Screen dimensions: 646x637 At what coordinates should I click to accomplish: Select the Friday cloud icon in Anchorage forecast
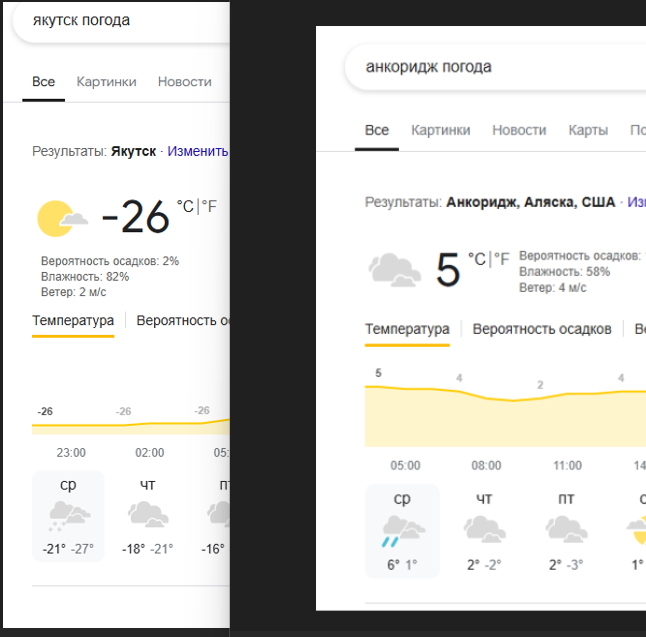coord(566,529)
